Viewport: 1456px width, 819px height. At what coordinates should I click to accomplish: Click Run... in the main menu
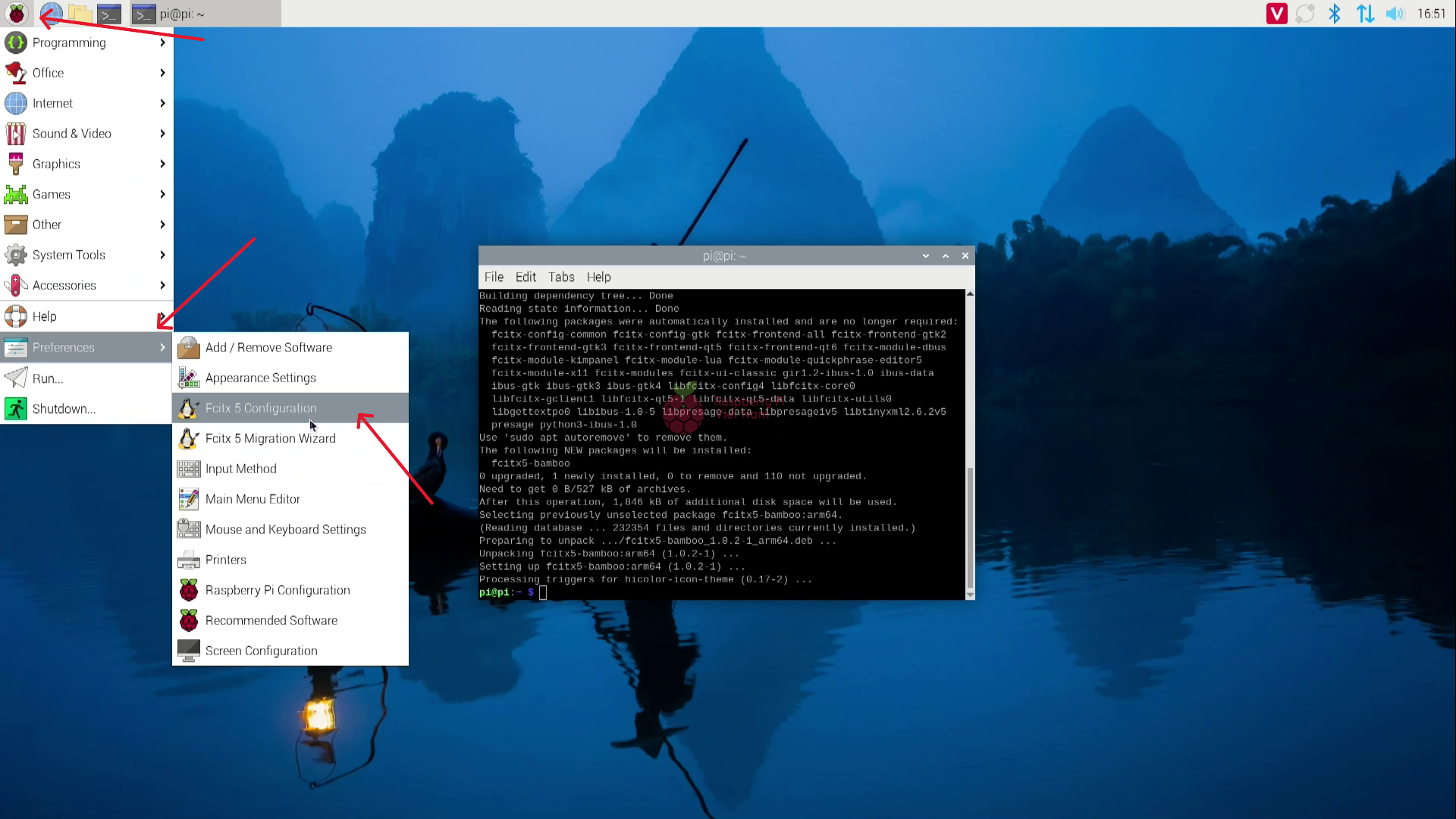pyautogui.click(x=48, y=378)
